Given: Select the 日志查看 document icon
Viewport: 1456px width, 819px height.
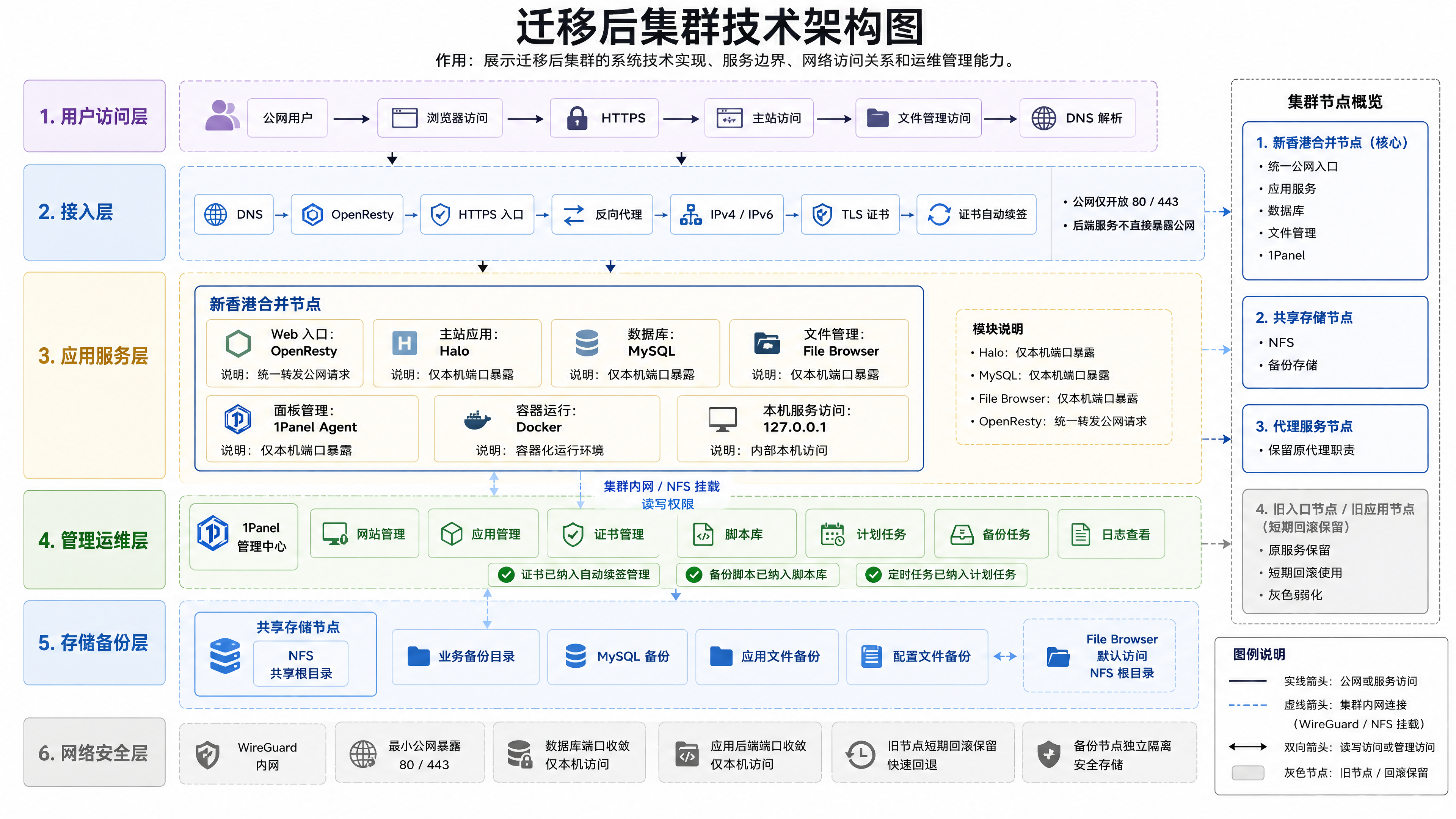Looking at the screenshot, I should 1081,535.
